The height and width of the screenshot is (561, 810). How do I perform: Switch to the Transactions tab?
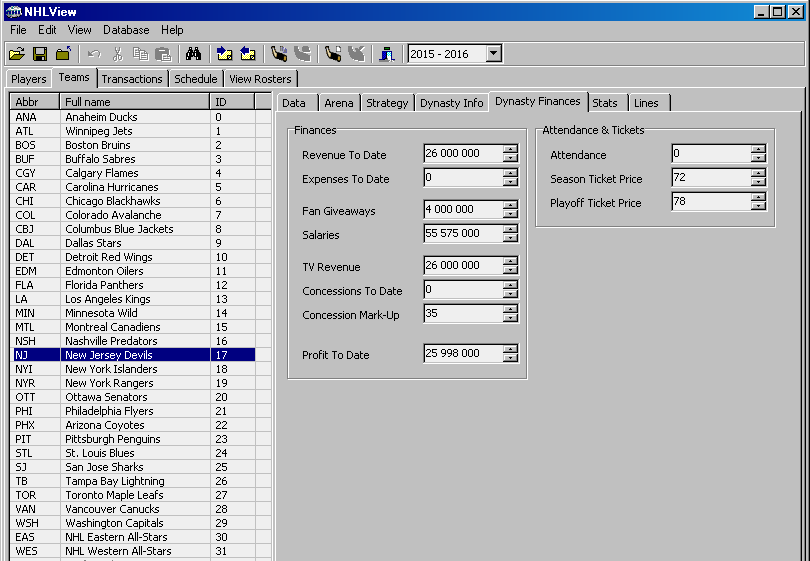132,79
